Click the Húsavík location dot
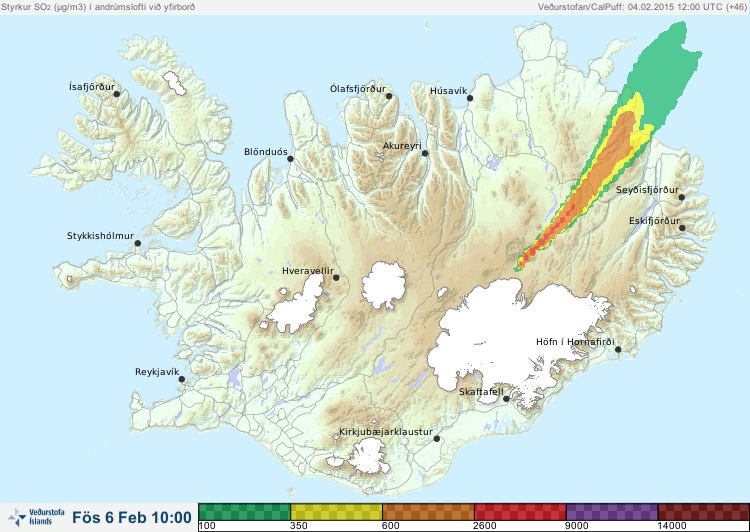The height and width of the screenshot is (532, 750). click(470, 98)
